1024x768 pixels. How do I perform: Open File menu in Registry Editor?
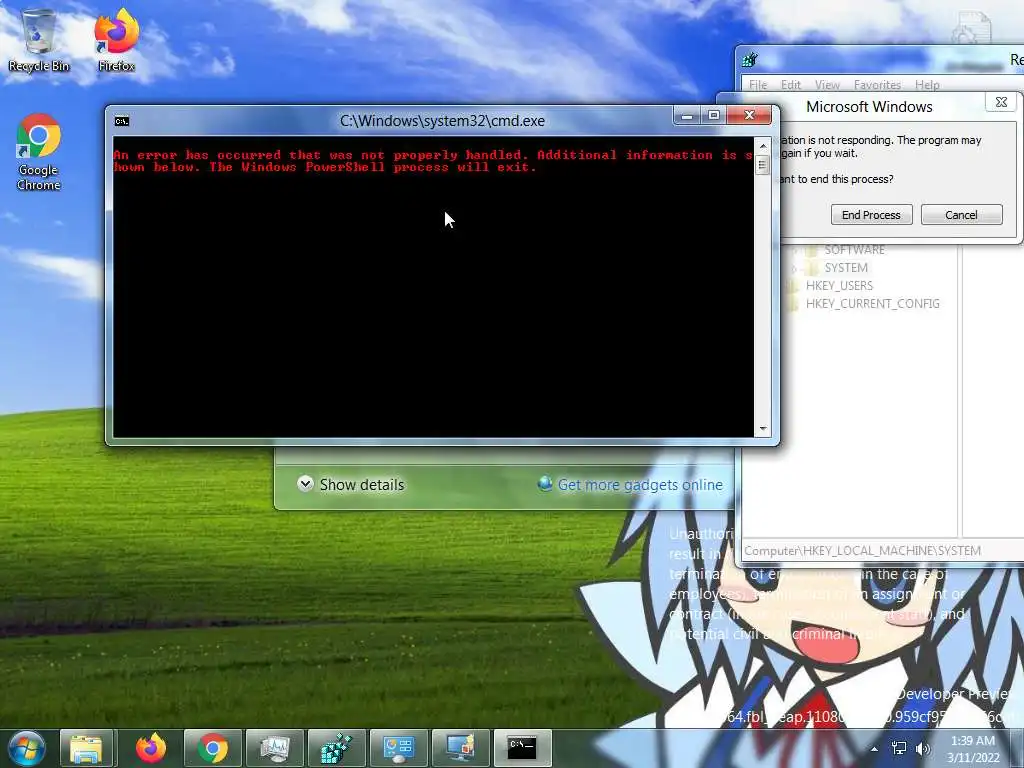pos(758,85)
